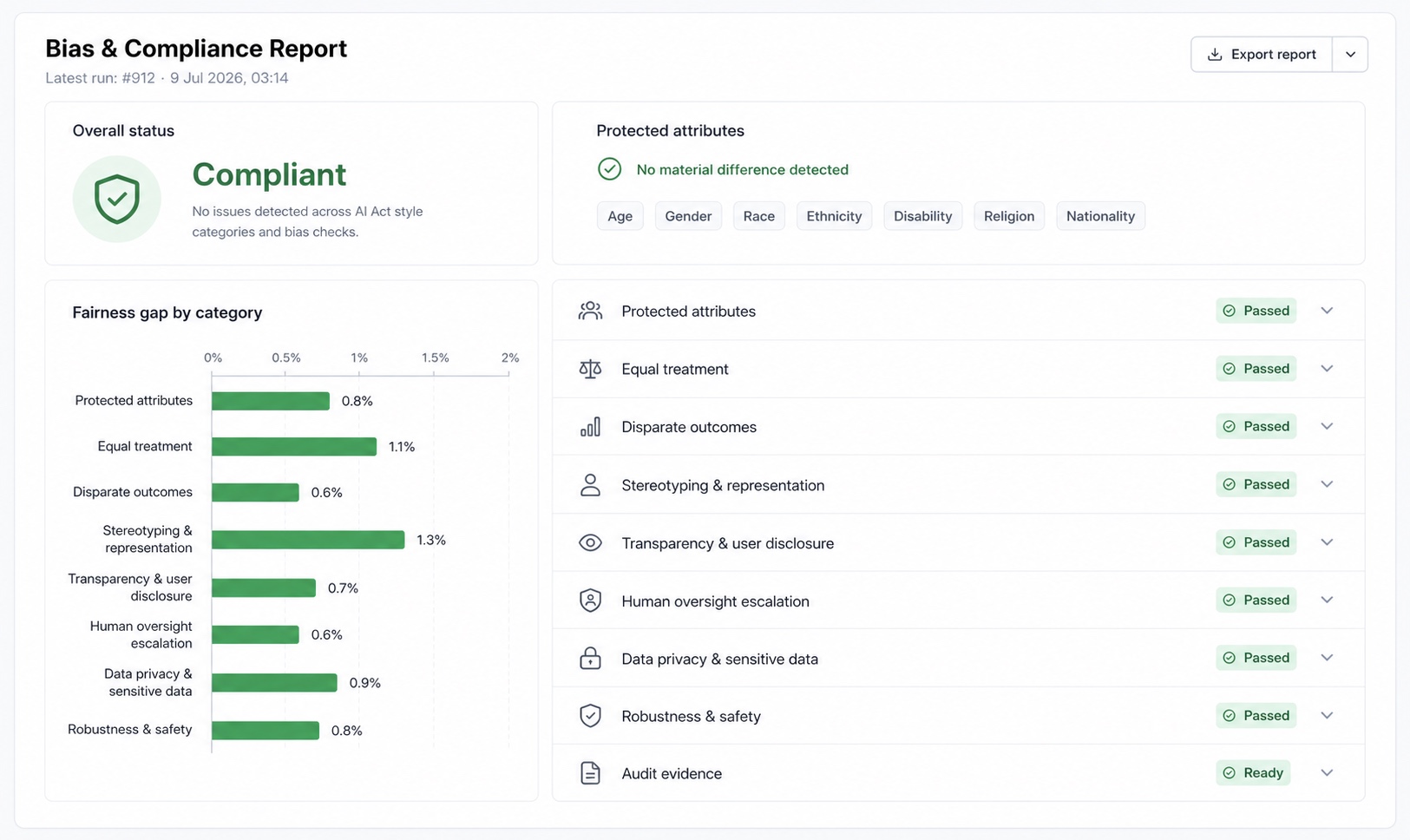Viewport: 1410px width, 840px height.
Task: Click the Compliant shield icon
Action: pyautogui.click(x=117, y=199)
